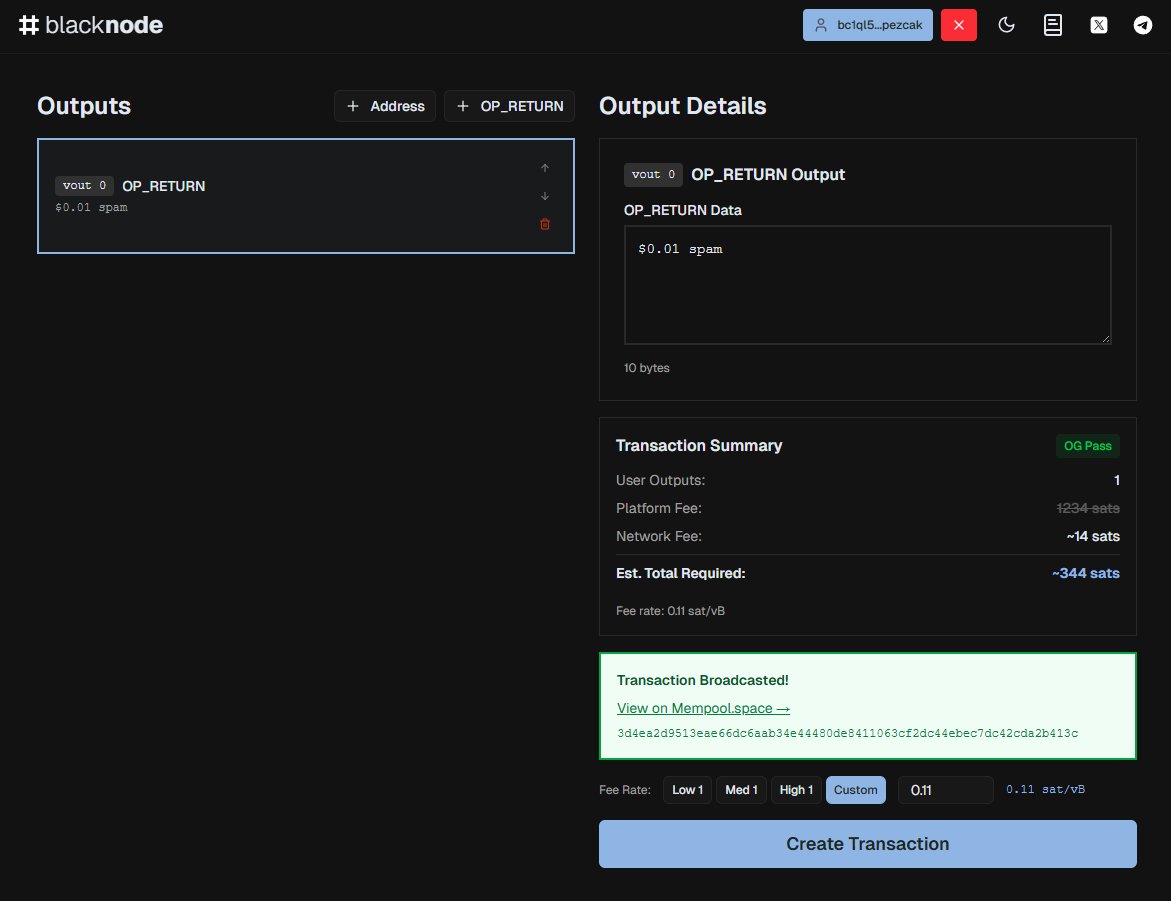Move vout 0 output down arrow
This screenshot has width=1171, height=901.
(x=544, y=196)
